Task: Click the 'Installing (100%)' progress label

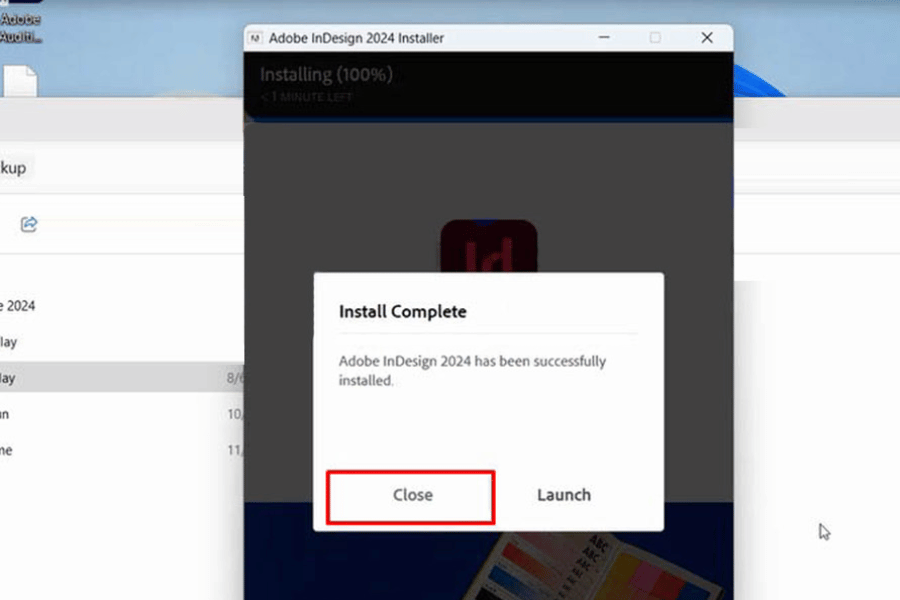Action: coord(326,75)
